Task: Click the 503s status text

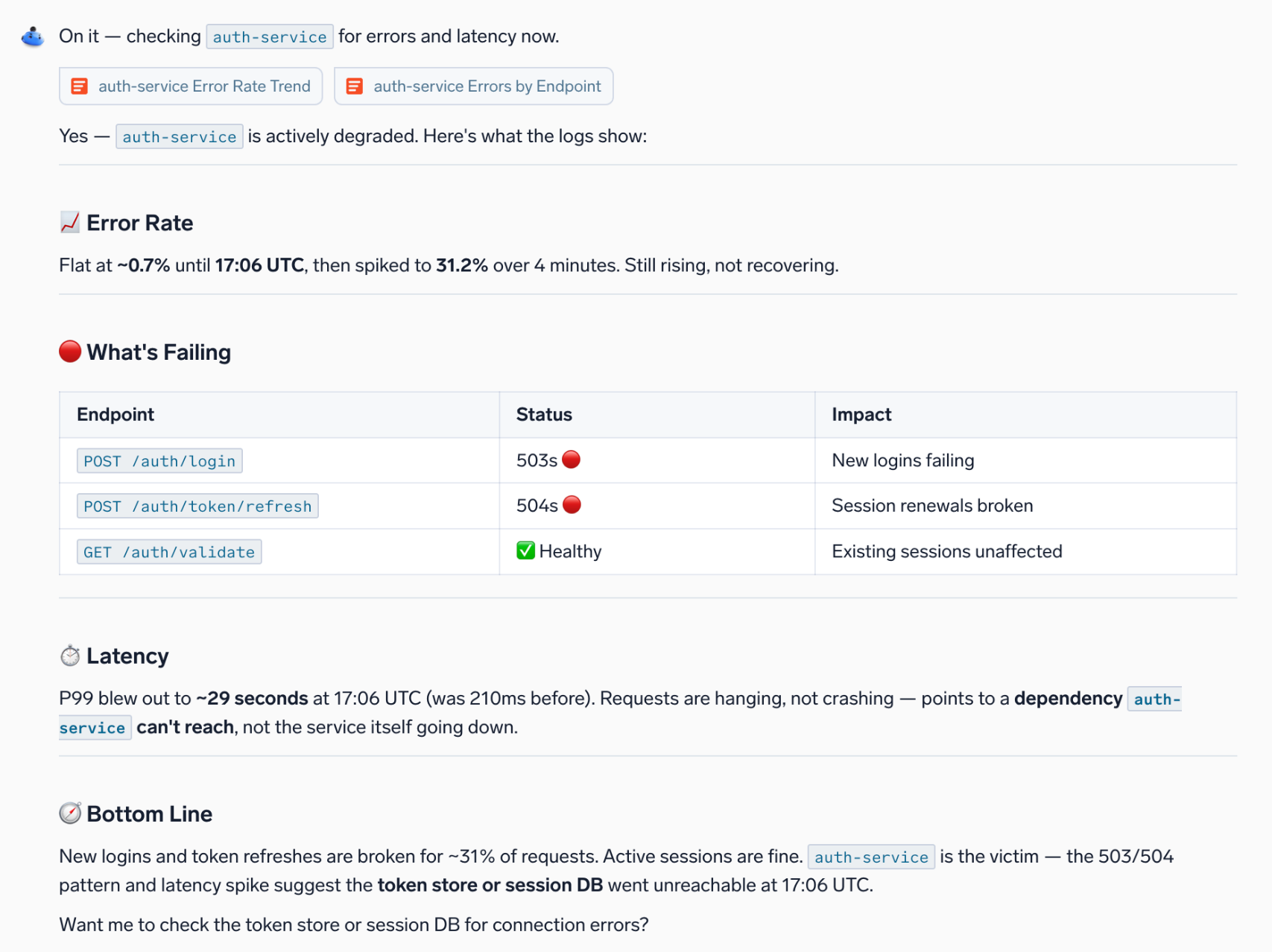Action: (x=537, y=460)
